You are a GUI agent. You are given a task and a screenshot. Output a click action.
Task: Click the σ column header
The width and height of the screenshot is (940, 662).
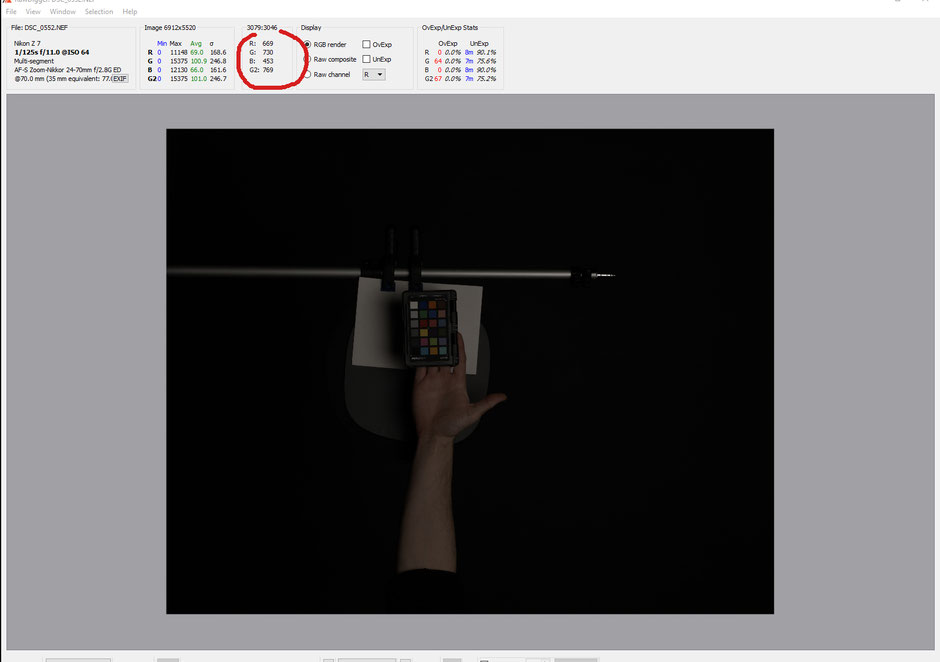tap(212, 43)
